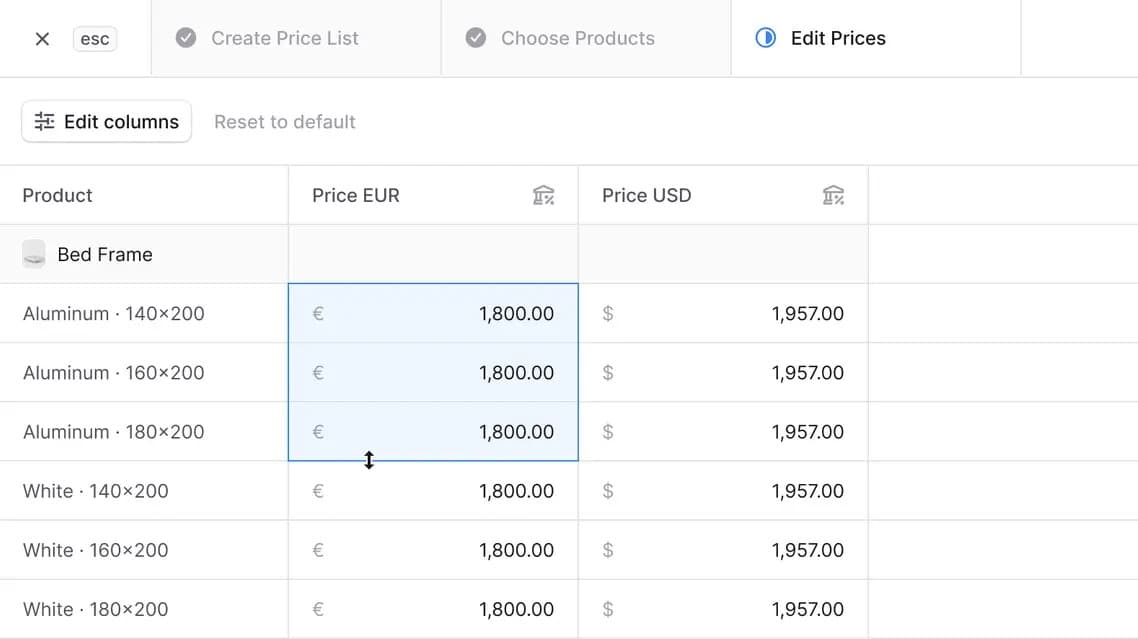Click the sliders icon on Edit columns button

[x=43, y=121]
